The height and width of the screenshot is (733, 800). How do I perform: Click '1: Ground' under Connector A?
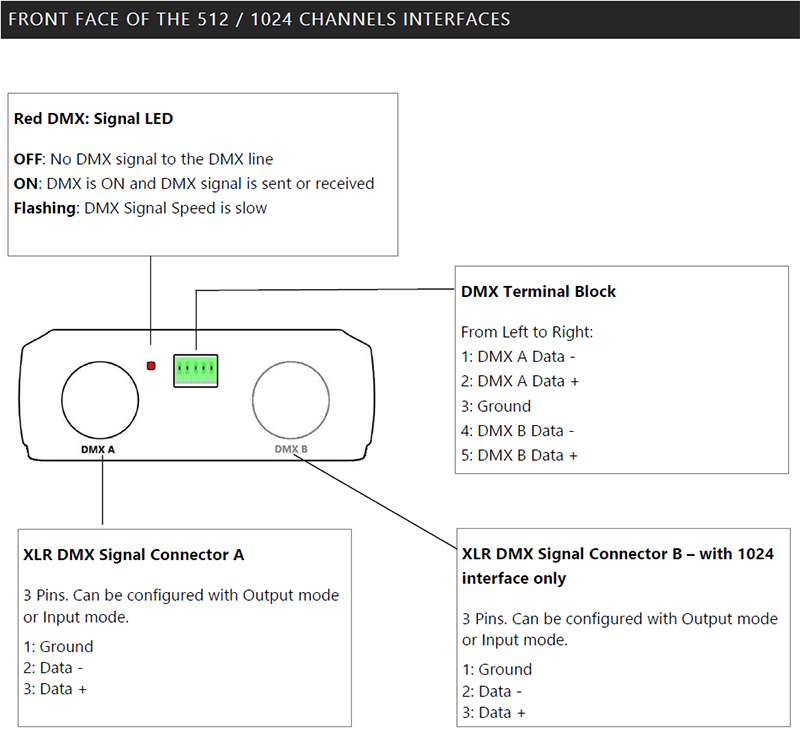[58, 647]
